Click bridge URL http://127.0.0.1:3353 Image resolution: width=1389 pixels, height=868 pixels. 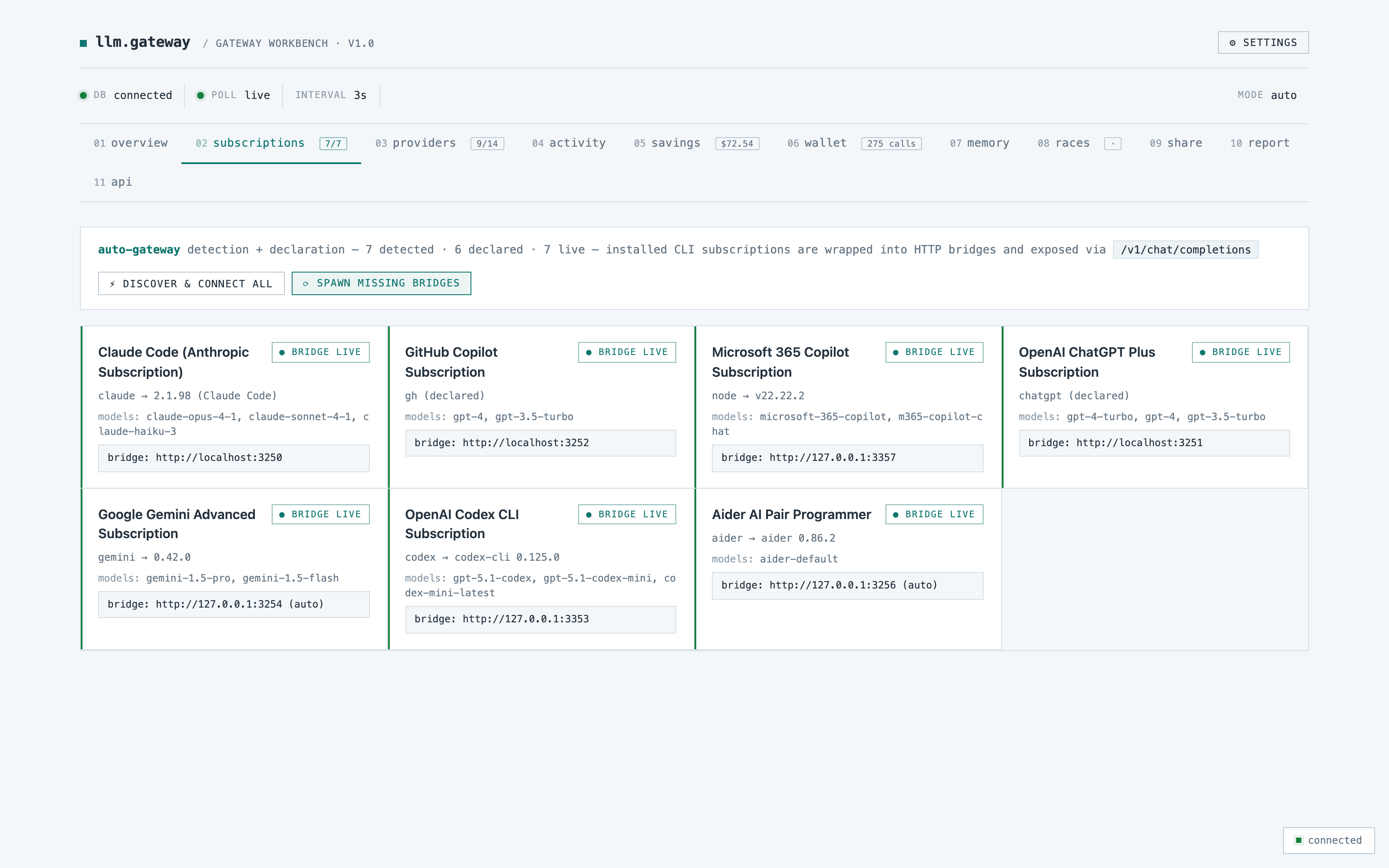(541, 619)
